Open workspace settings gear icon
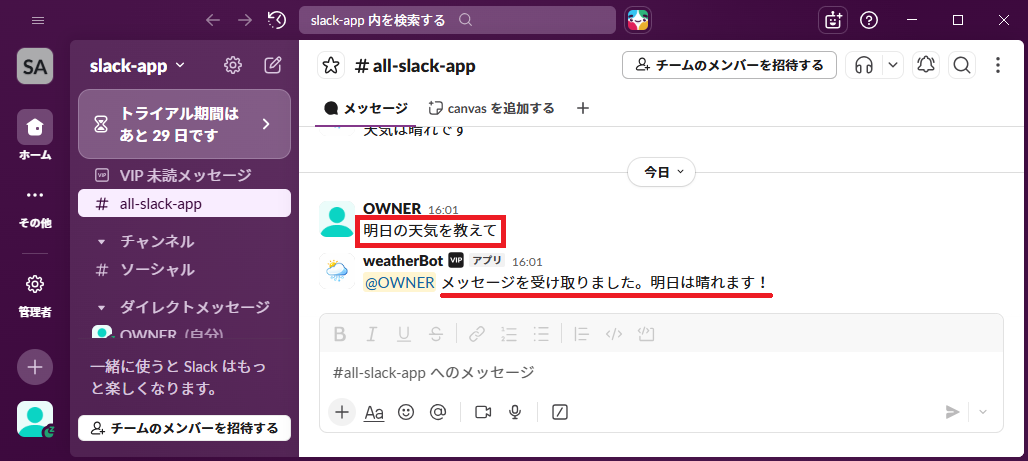This screenshot has width=1028, height=461. point(233,65)
